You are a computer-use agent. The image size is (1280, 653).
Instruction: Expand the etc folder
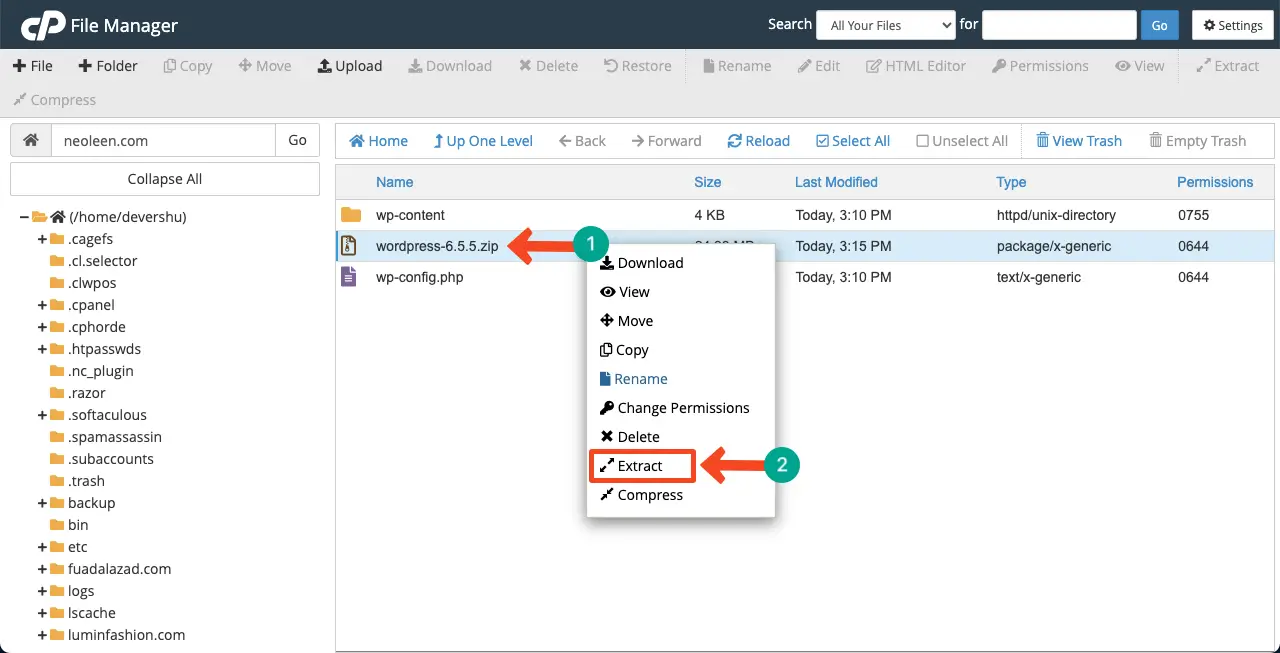tap(42, 547)
